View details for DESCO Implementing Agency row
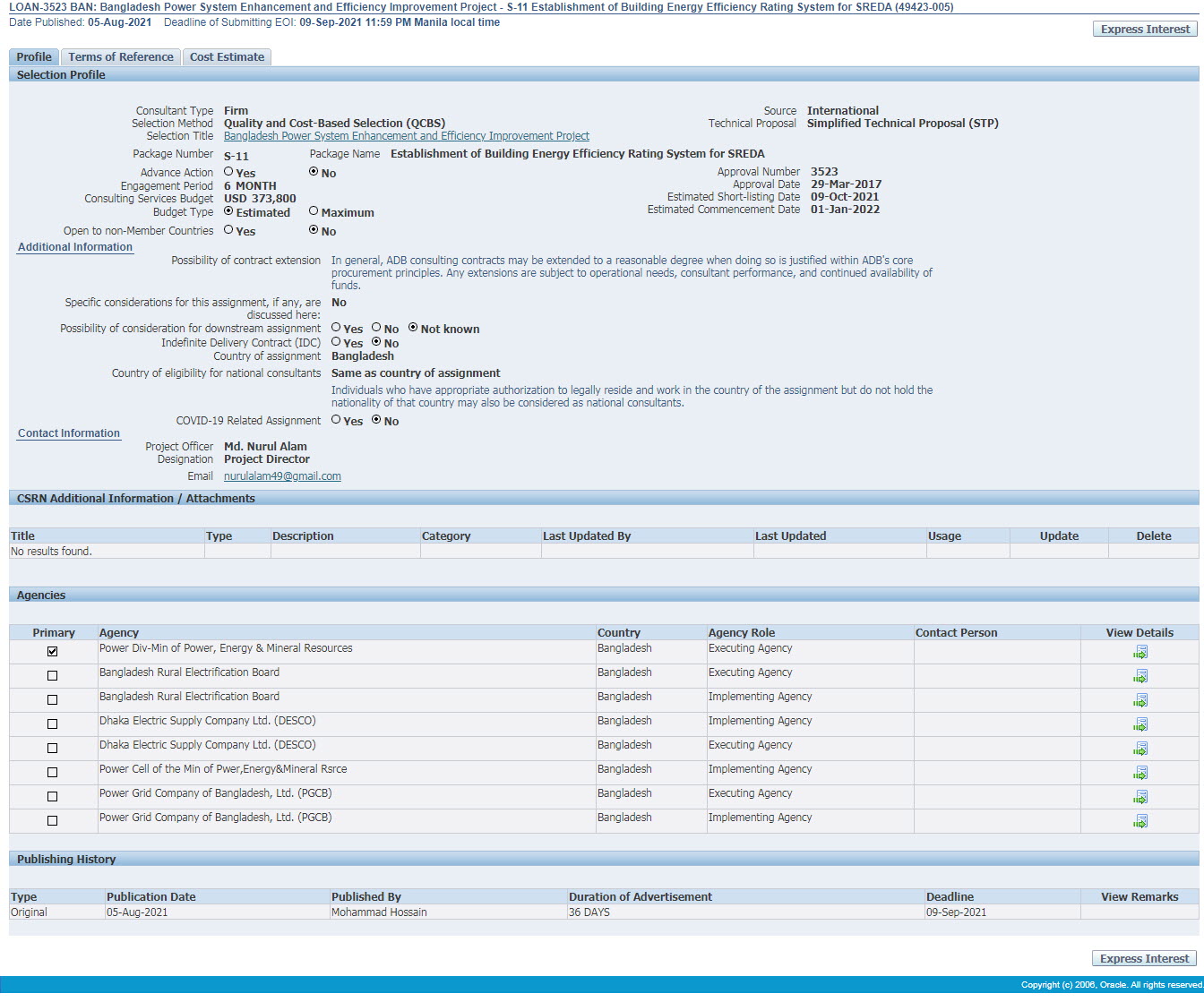 point(1139,724)
